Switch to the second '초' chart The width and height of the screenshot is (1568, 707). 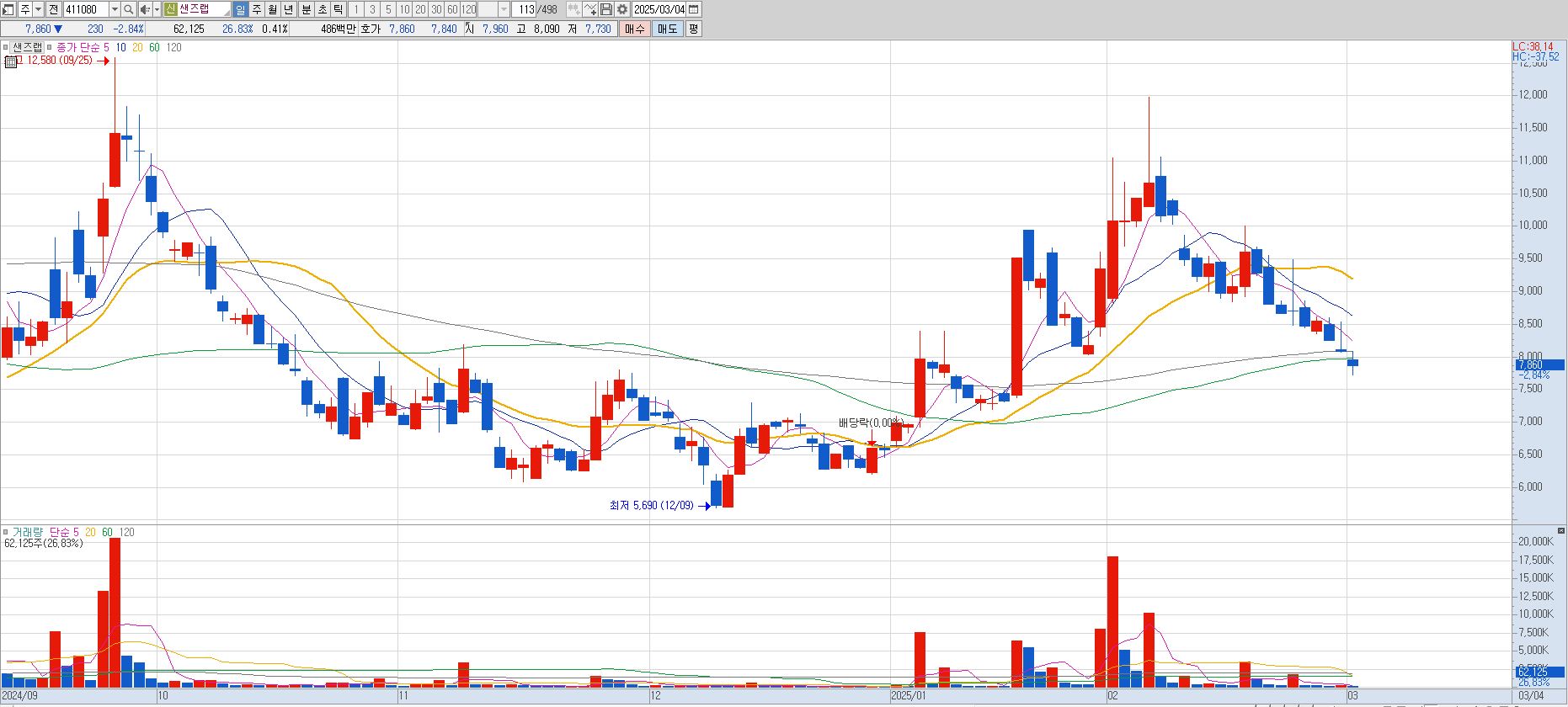(x=323, y=9)
